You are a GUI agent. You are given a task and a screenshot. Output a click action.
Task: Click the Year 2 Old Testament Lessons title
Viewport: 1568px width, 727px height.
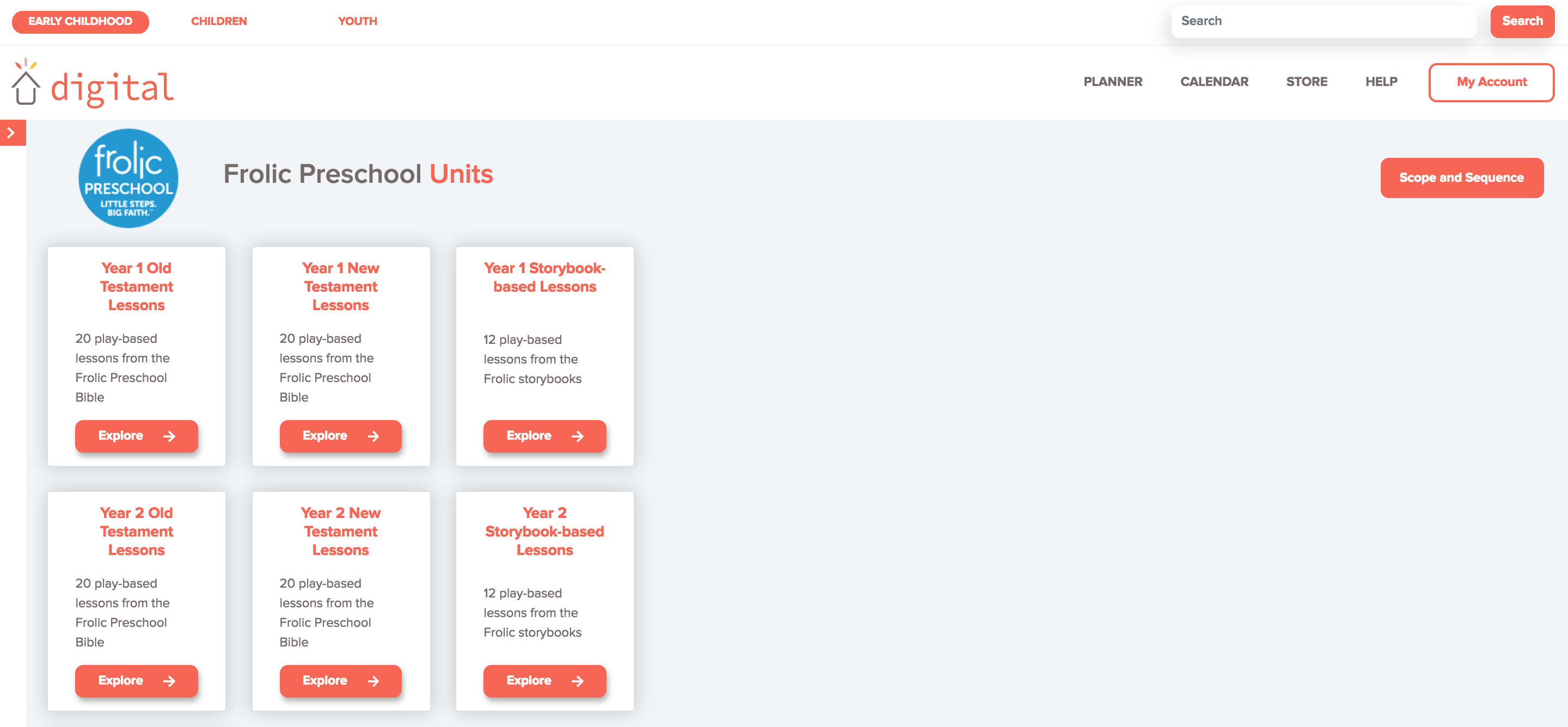136,531
